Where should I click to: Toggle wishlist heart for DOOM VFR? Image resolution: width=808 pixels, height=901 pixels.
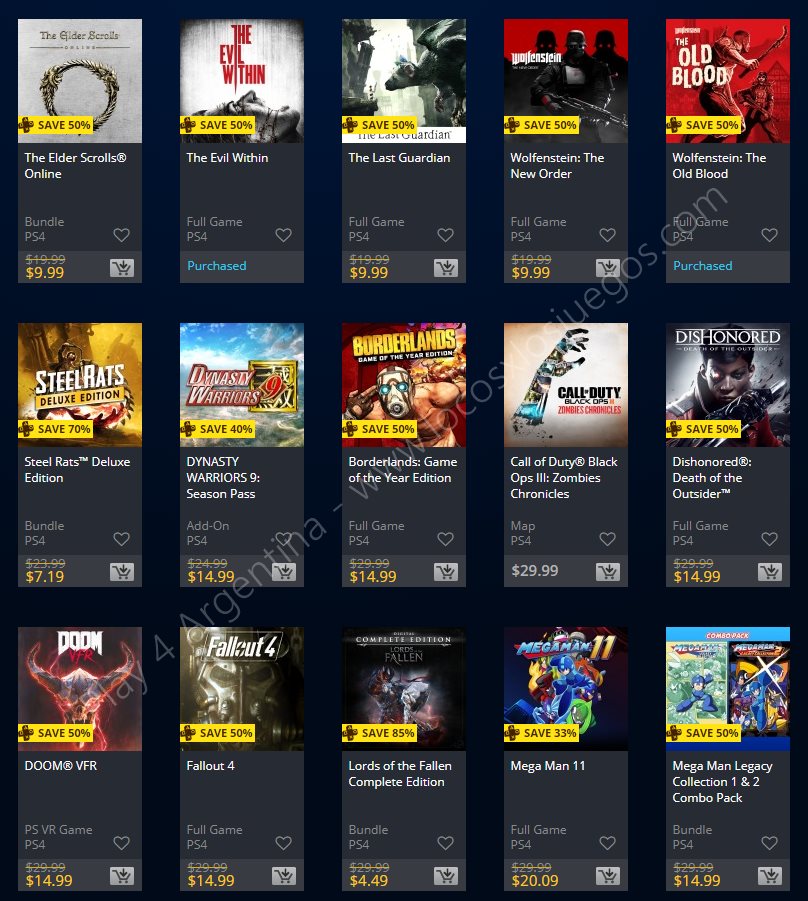coord(121,843)
